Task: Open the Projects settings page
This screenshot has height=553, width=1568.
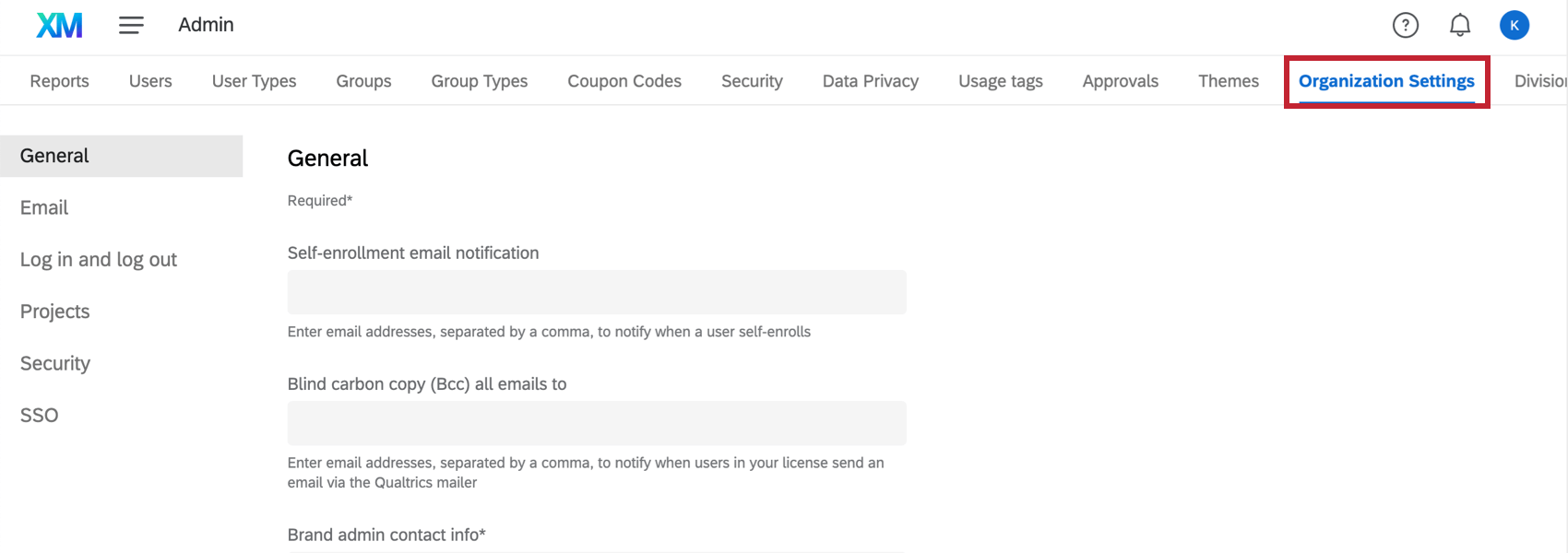Action: tap(54, 312)
